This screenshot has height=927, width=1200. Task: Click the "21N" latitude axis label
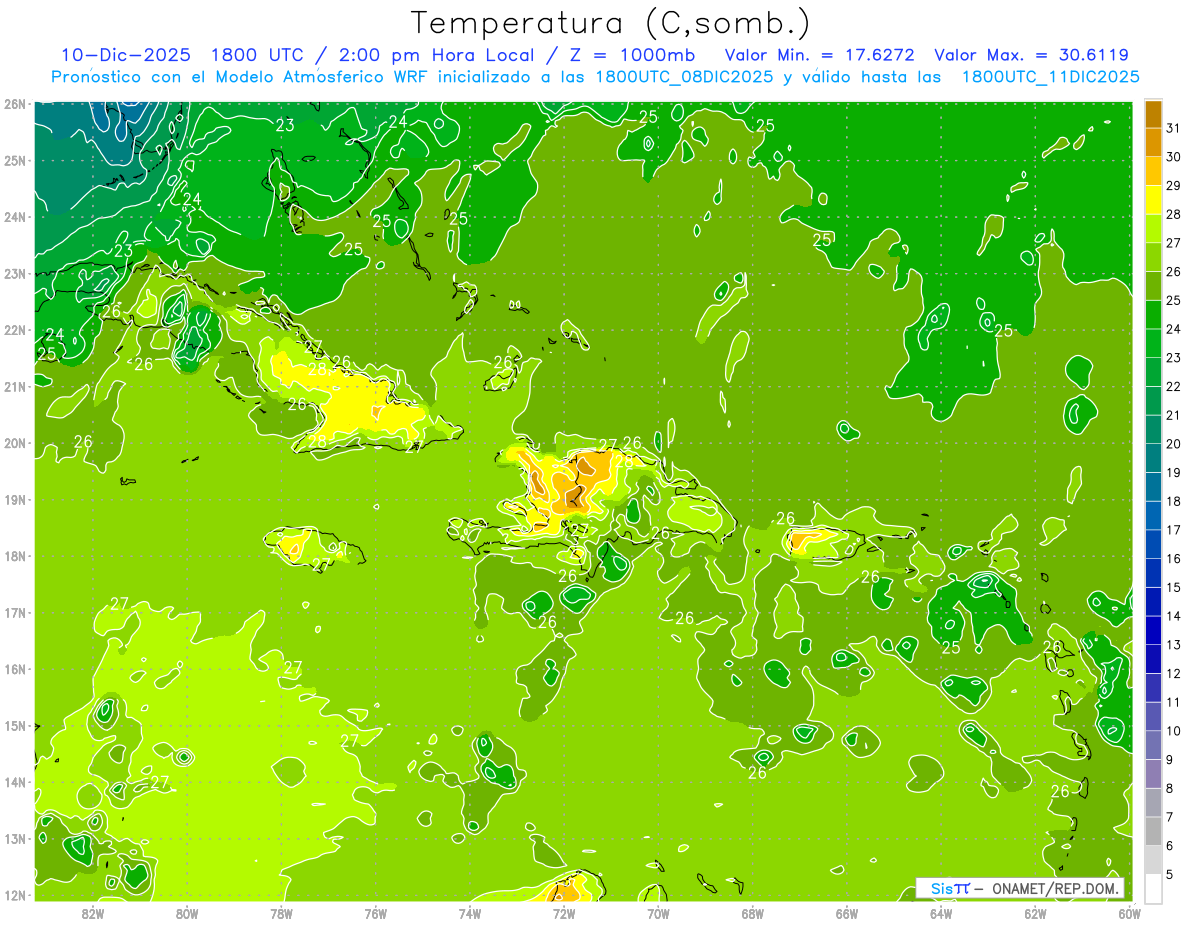tap(15, 386)
